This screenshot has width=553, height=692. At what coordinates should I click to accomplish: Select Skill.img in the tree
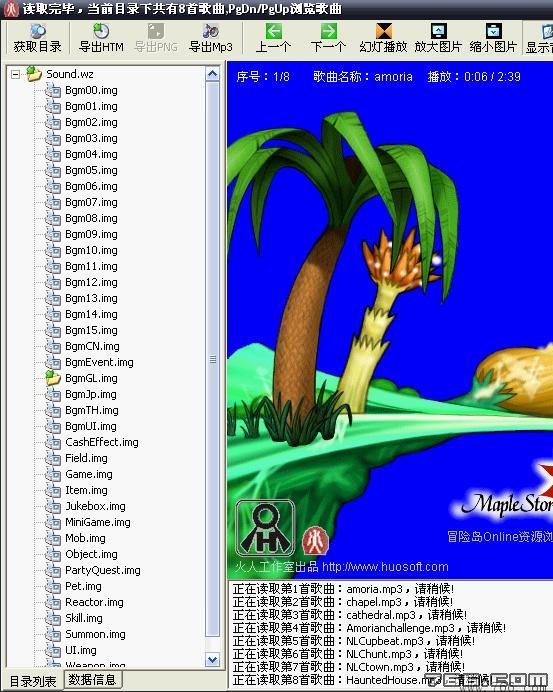84,618
